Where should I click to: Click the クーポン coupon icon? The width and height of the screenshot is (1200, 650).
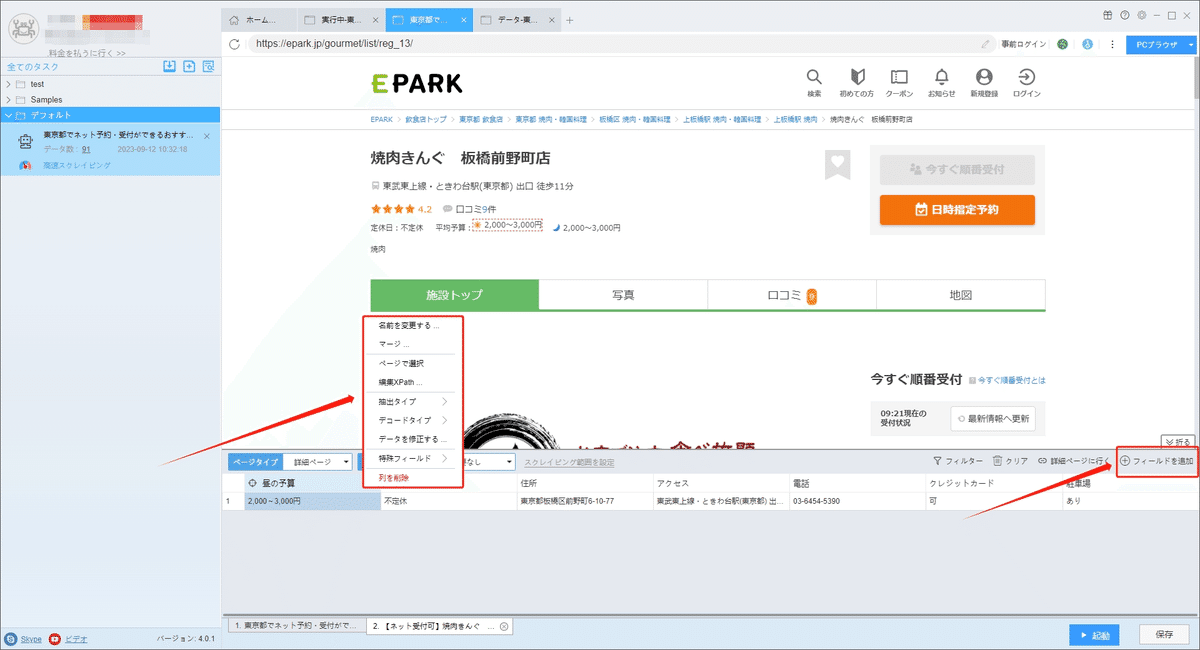pyautogui.click(x=899, y=77)
